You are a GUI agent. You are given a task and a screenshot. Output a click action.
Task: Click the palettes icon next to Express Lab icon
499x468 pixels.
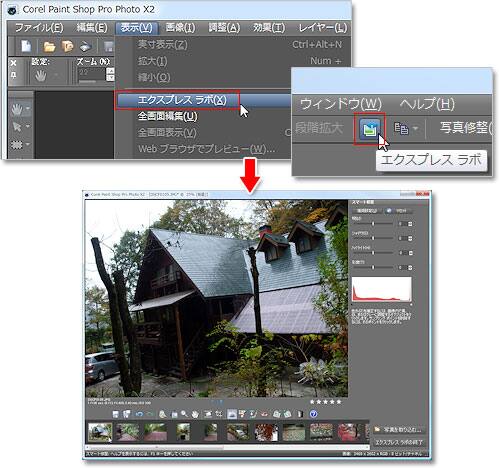tap(401, 128)
